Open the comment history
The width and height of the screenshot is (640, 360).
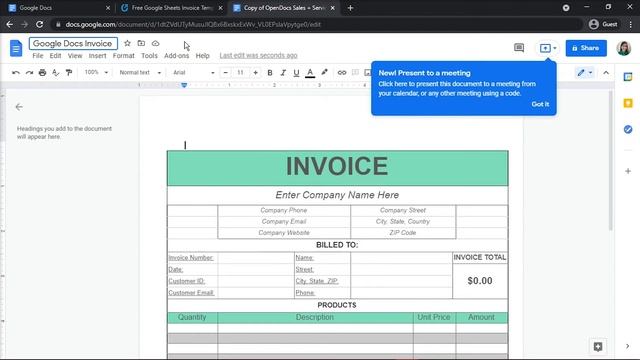pyautogui.click(x=519, y=48)
